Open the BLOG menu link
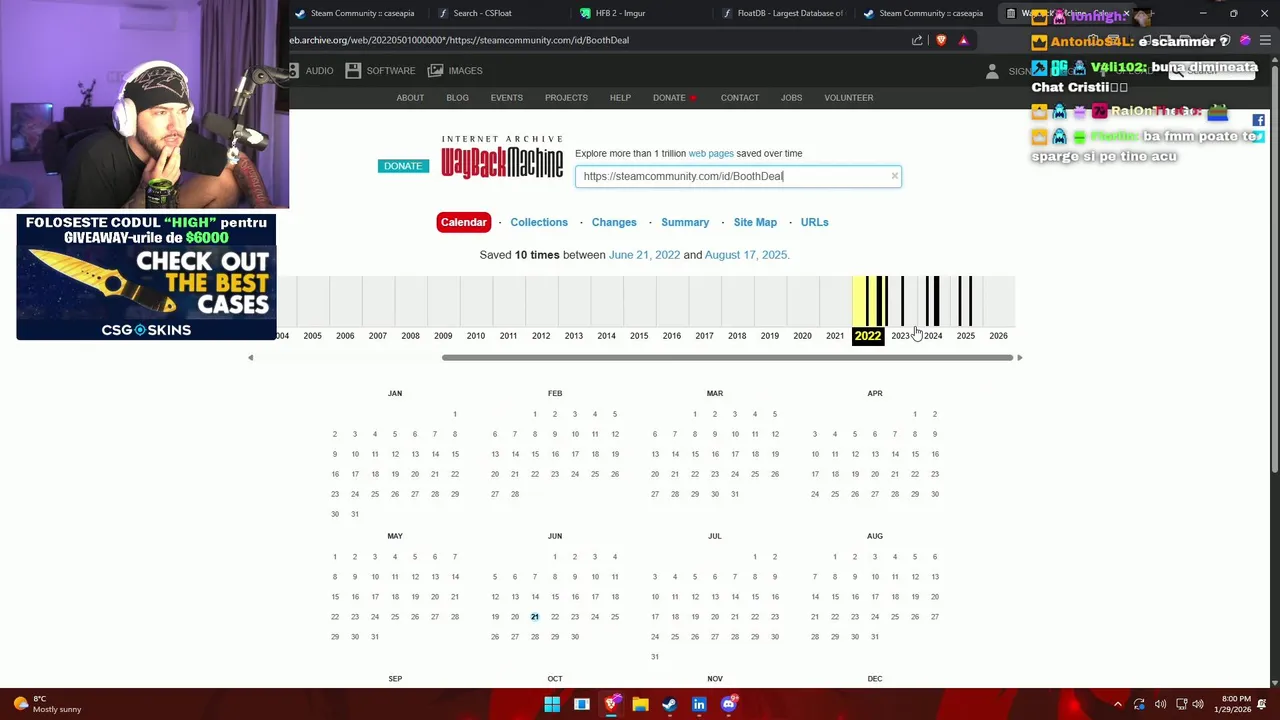1280x720 pixels. point(457,98)
